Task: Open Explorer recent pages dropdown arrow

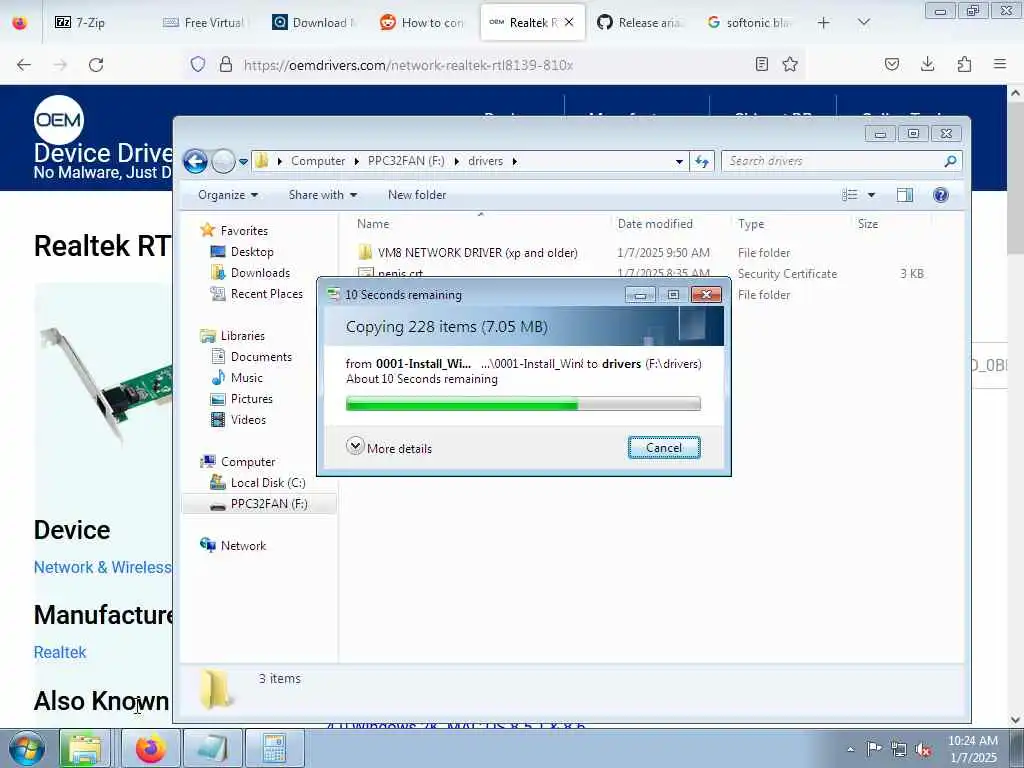Action: coord(243,161)
